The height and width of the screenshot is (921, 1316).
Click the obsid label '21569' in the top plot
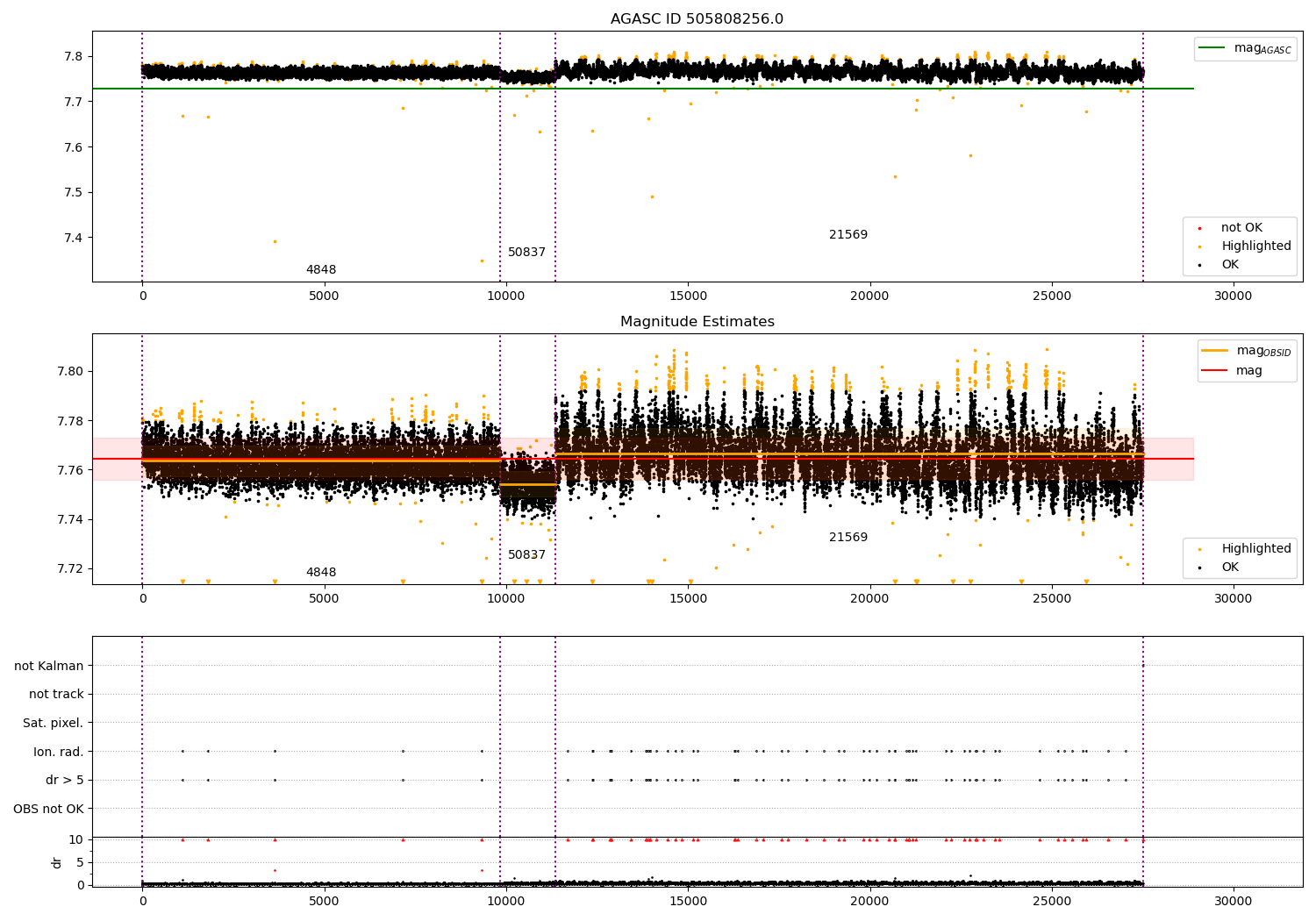848,235
